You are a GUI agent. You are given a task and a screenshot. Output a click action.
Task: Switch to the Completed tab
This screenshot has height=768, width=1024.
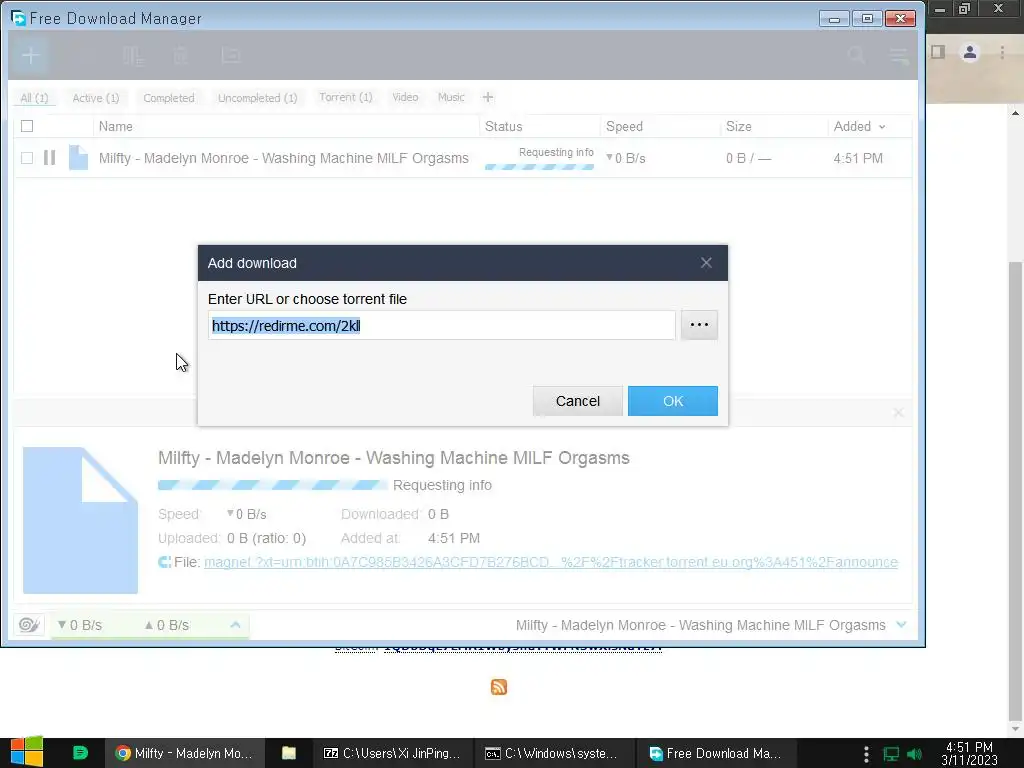[168, 98]
